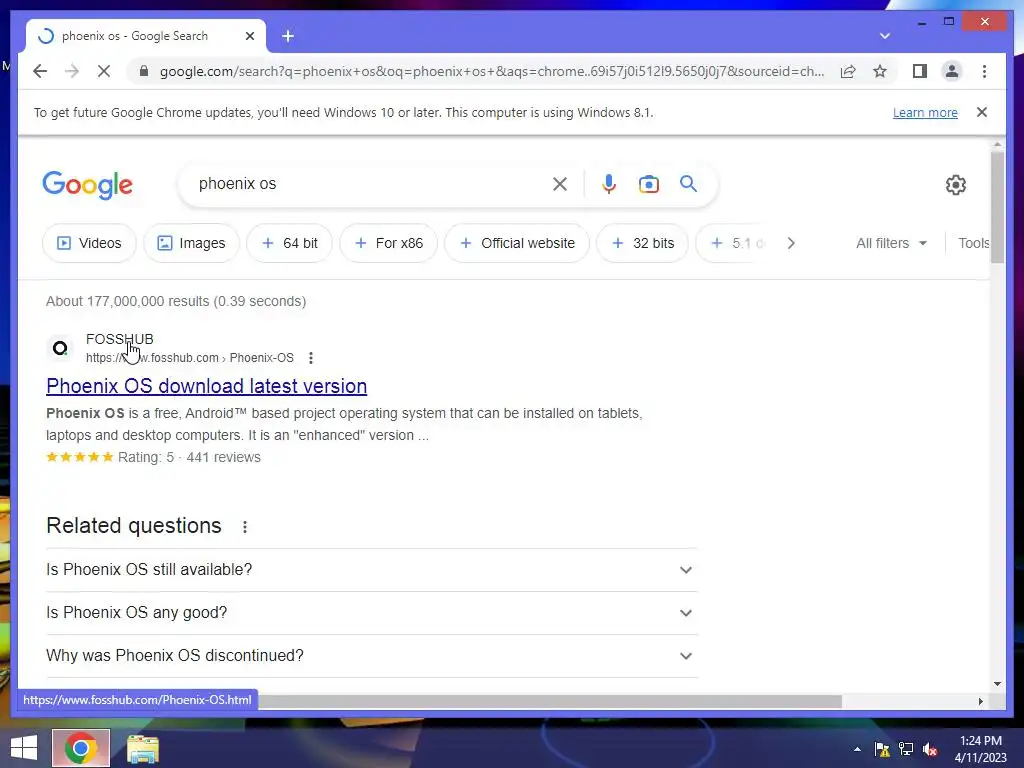Open the Chrome side panel
The image size is (1024, 768).
click(920, 71)
